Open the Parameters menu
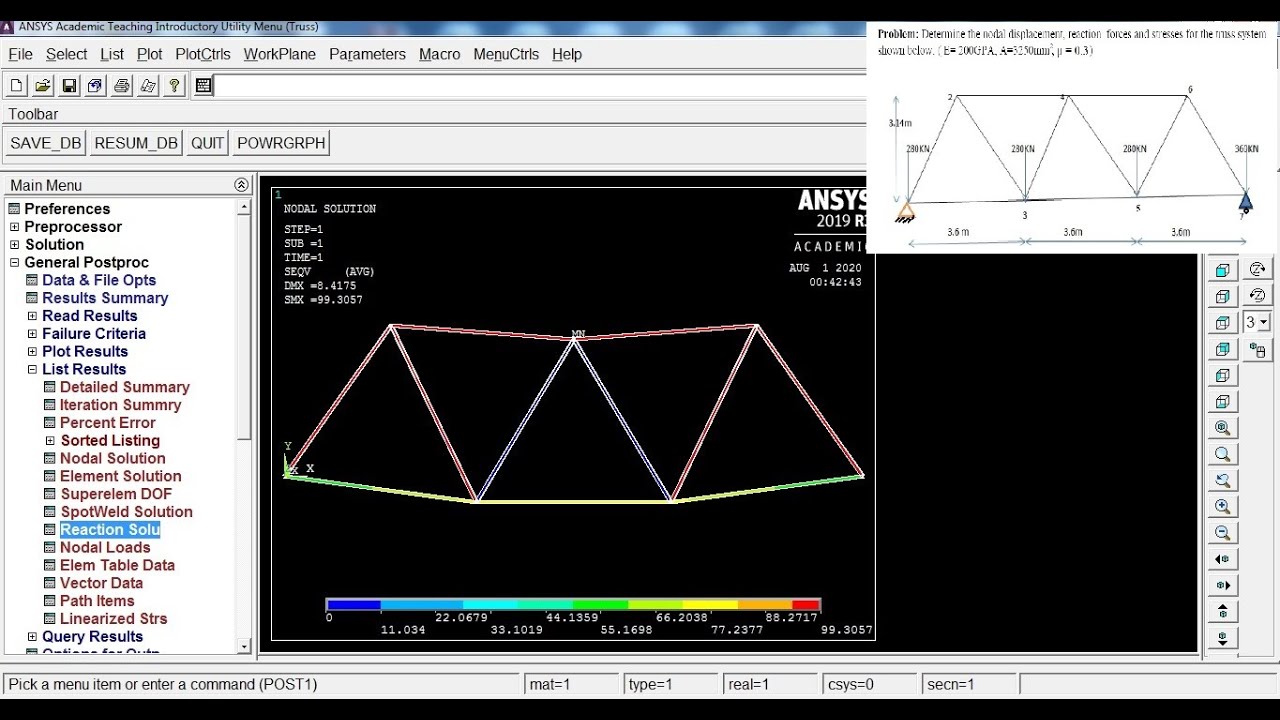This screenshot has width=1280, height=720. point(367,54)
